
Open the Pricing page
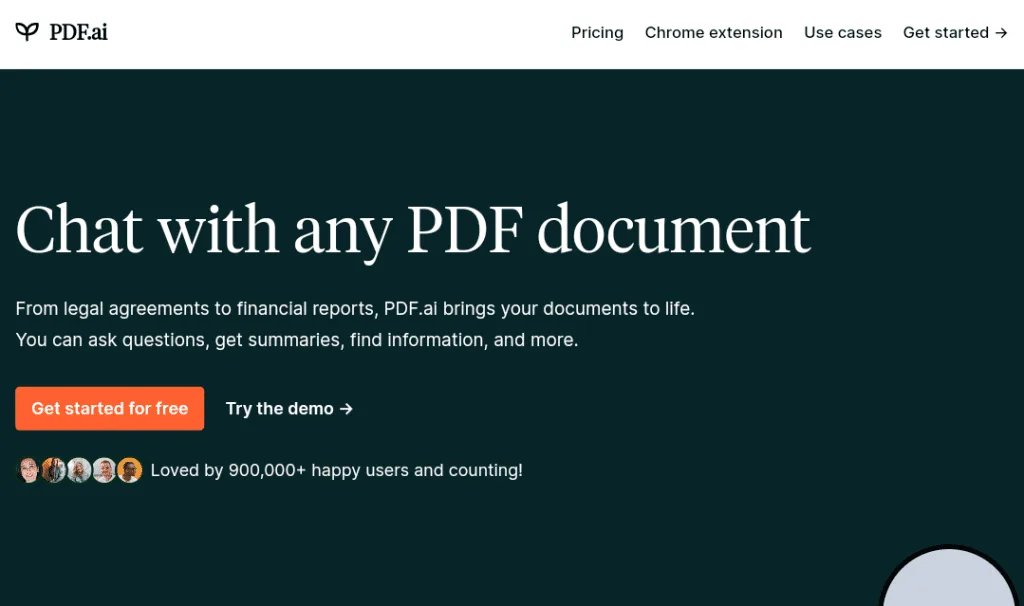[597, 33]
